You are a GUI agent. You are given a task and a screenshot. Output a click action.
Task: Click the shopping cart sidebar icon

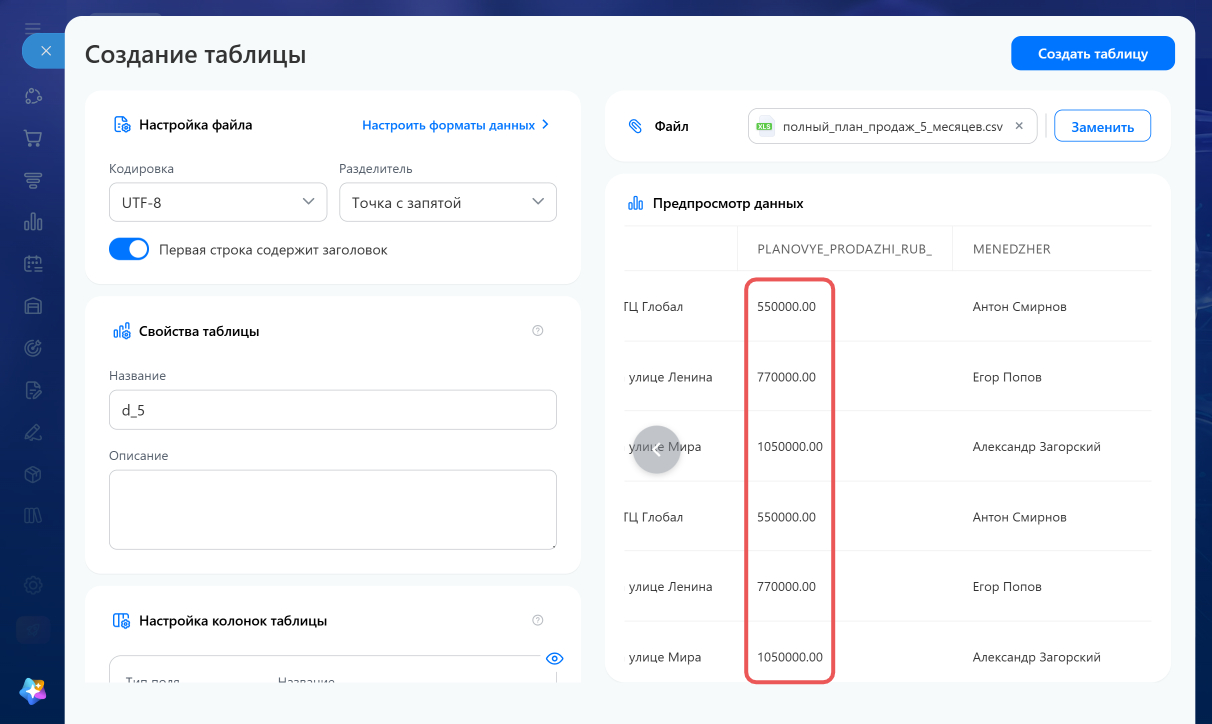coord(33,139)
